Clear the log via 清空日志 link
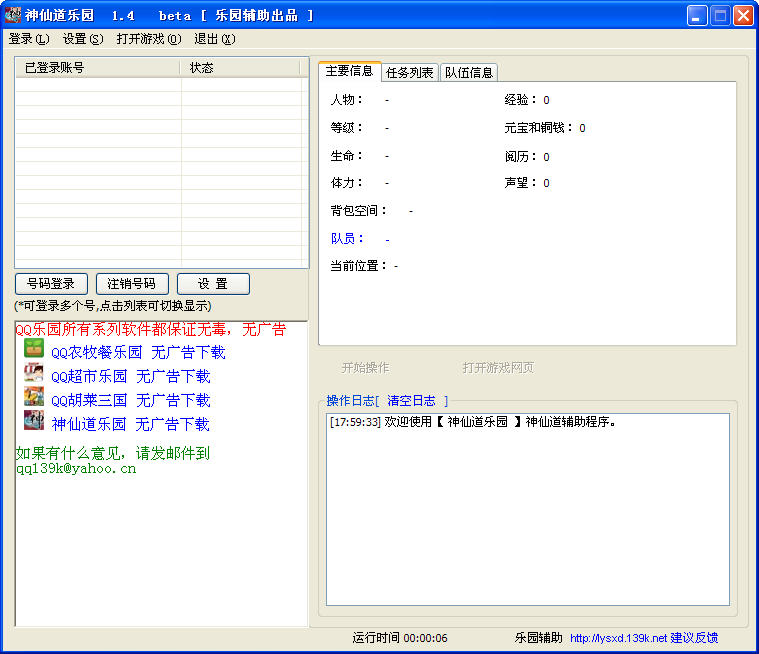This screenshot has width=759, height=654. (x=411, y=400)
